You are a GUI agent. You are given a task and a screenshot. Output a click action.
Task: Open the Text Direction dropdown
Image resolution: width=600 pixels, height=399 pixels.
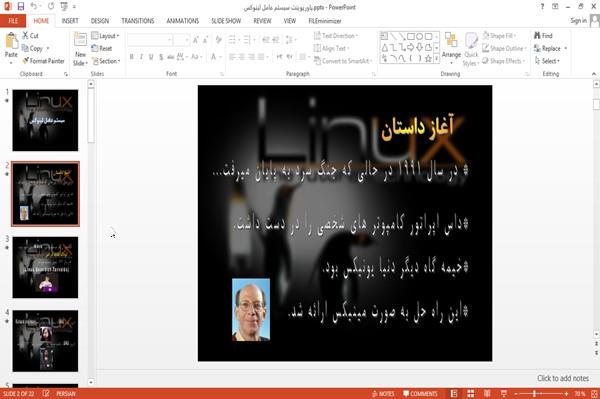click(336, 36)
